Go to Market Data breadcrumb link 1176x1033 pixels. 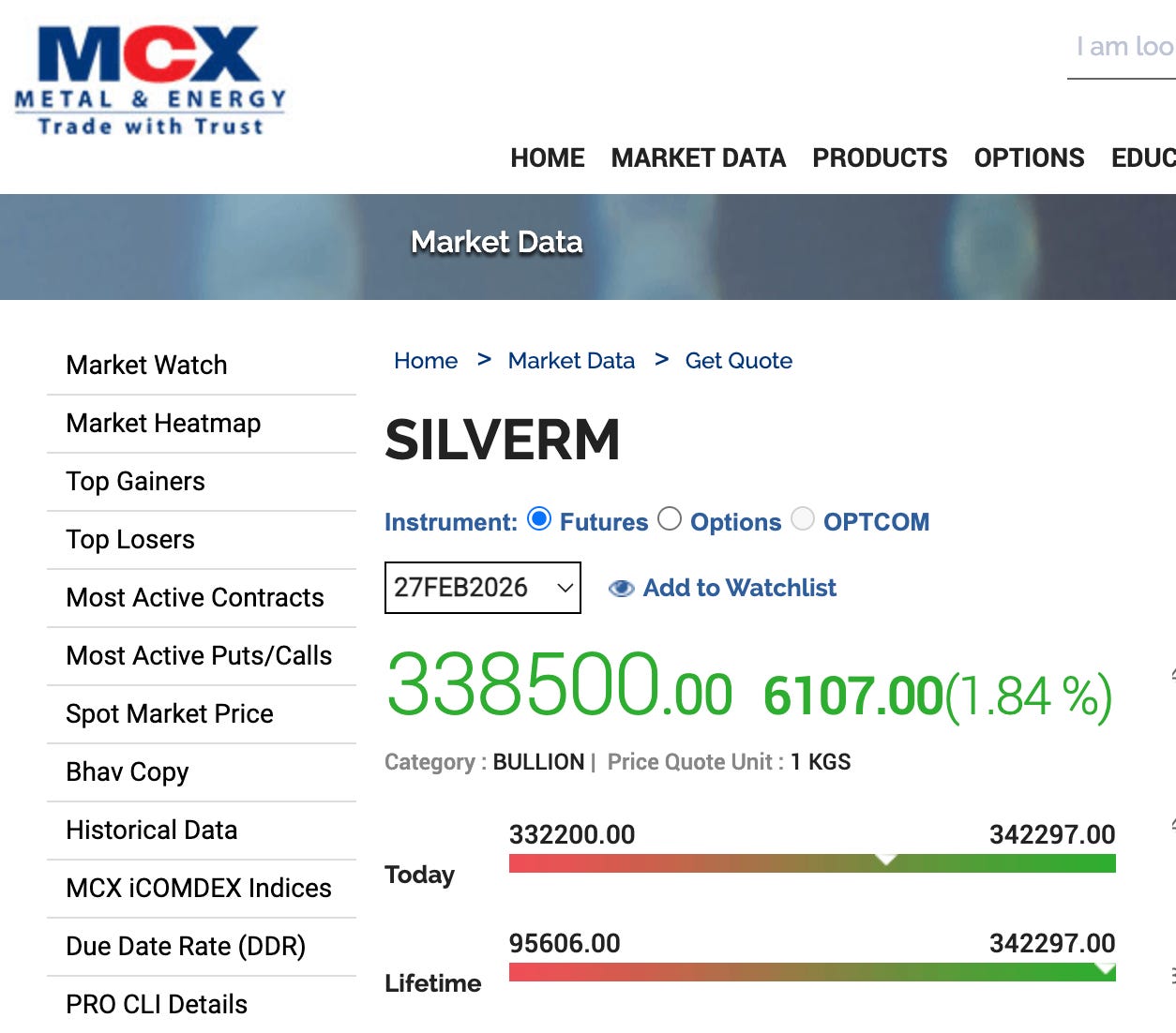coord(571,361)
